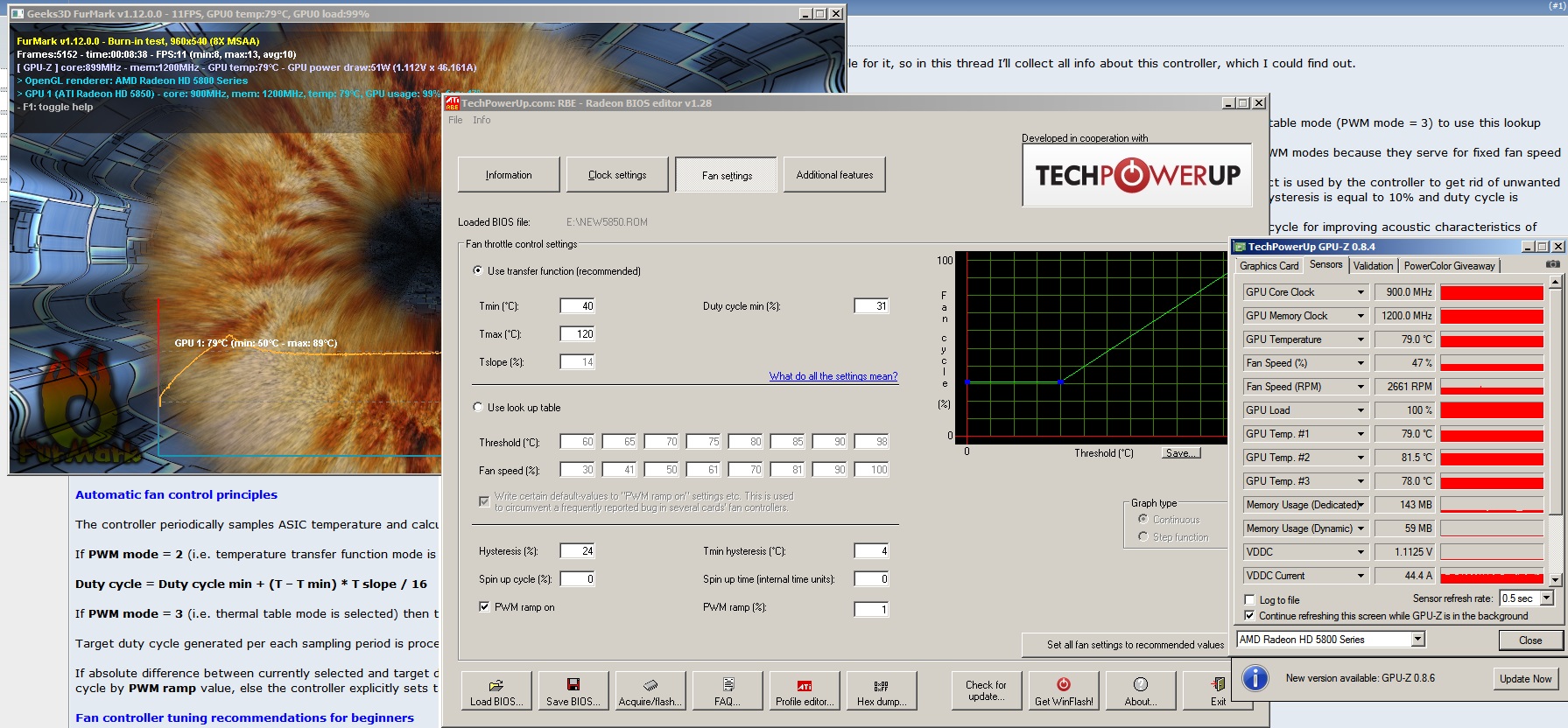The image size is (1568, 728).
Task: Click the Tmin hysteresis (°C) field
Action: [872, 551]
